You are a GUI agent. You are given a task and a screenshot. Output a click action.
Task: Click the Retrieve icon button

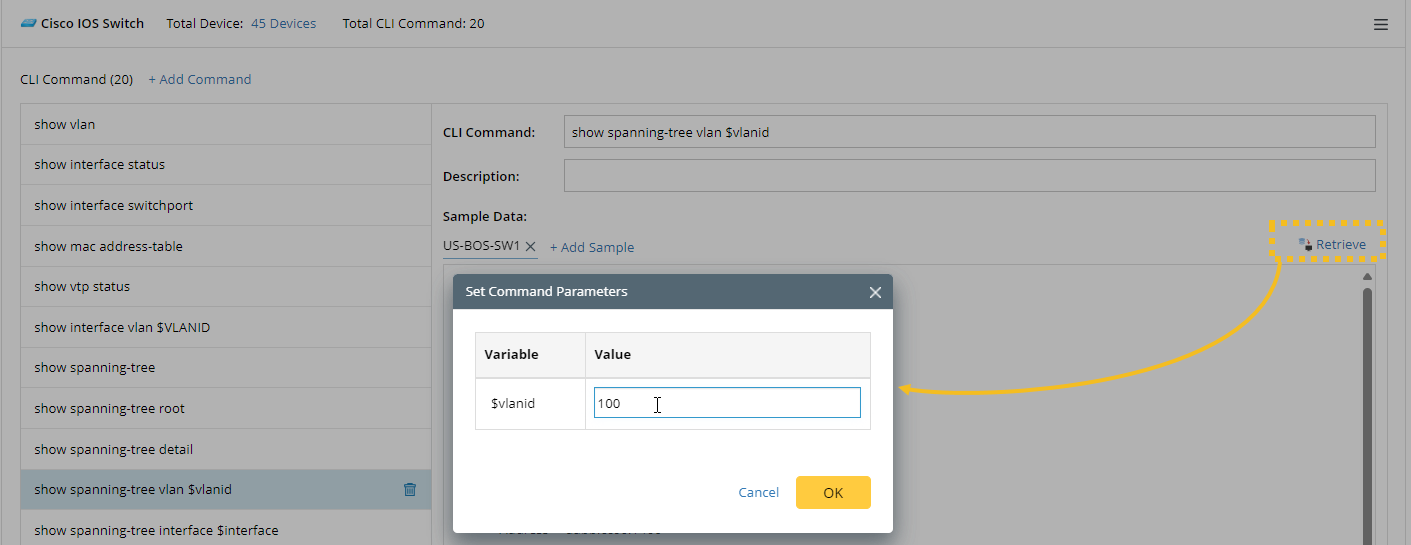[x=1305, y=244]
